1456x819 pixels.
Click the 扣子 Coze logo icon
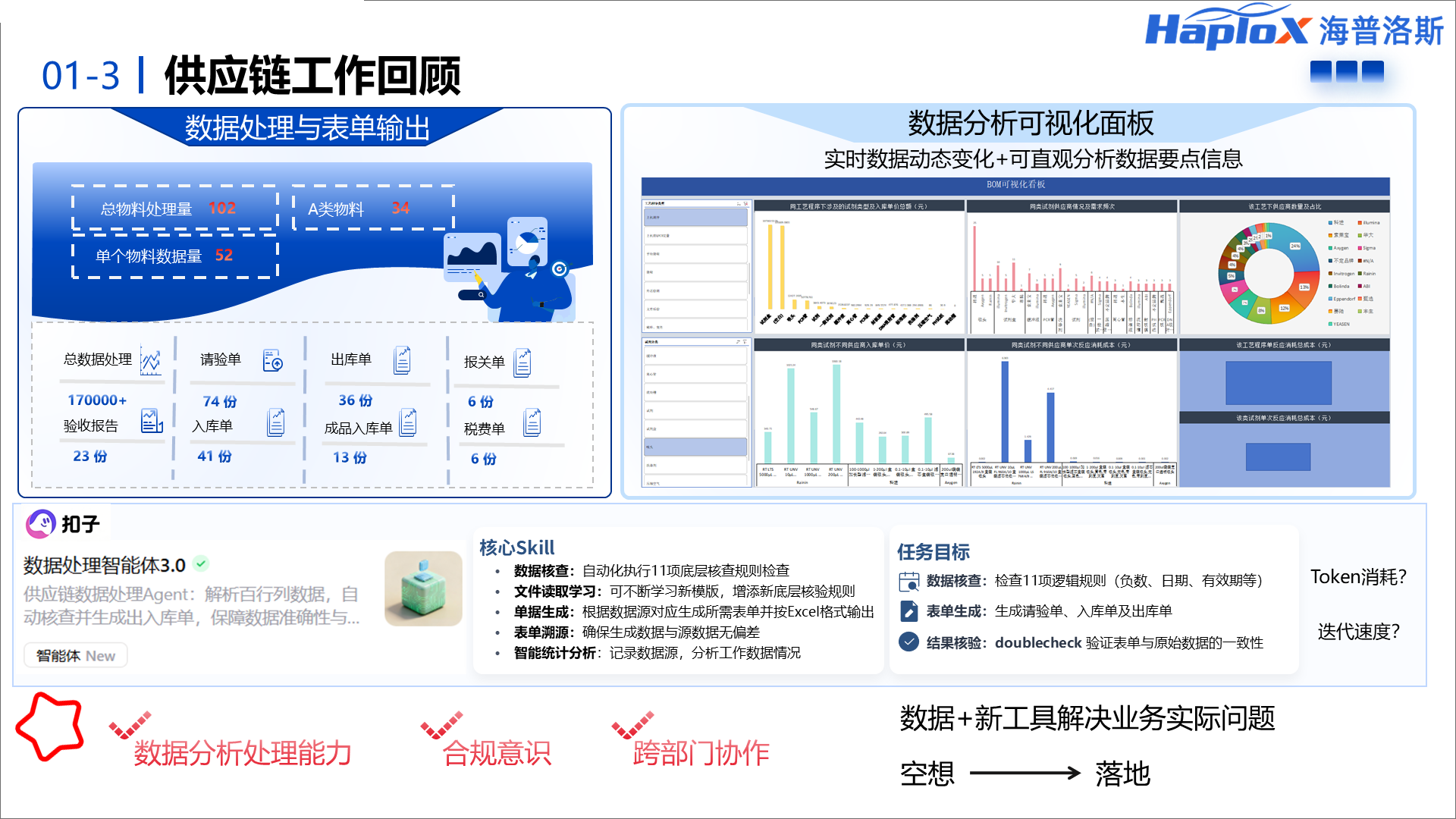coord(41,523)
